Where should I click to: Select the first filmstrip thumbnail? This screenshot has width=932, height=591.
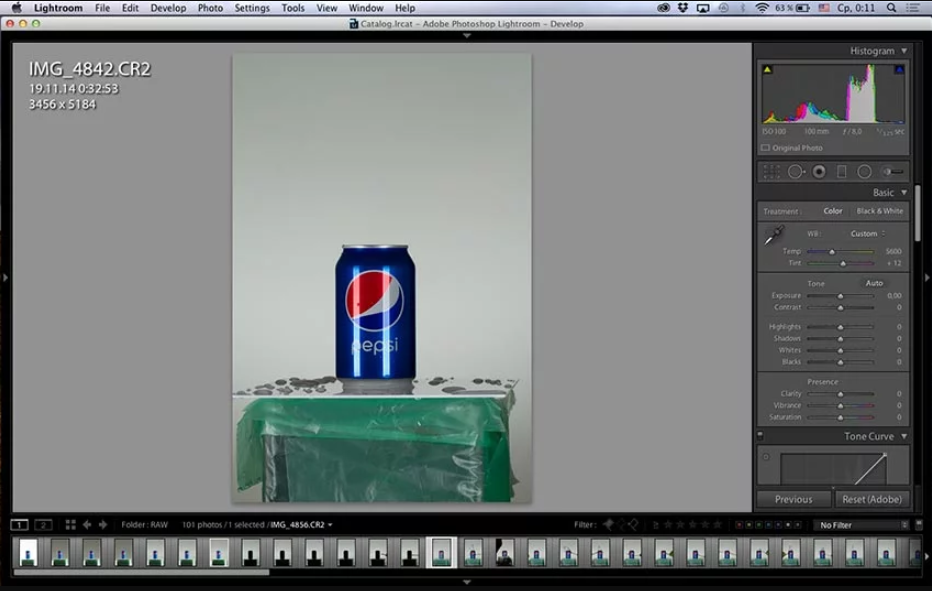tap(27, 552)
